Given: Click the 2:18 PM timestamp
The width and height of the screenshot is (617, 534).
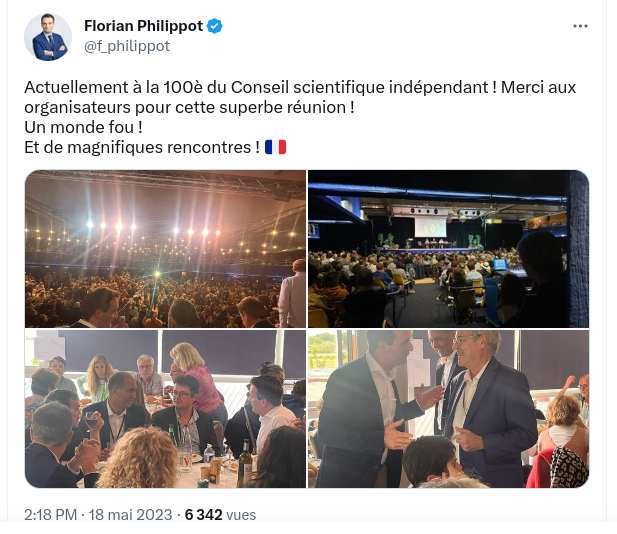Looking at the screenshot, I should (50, 515).
